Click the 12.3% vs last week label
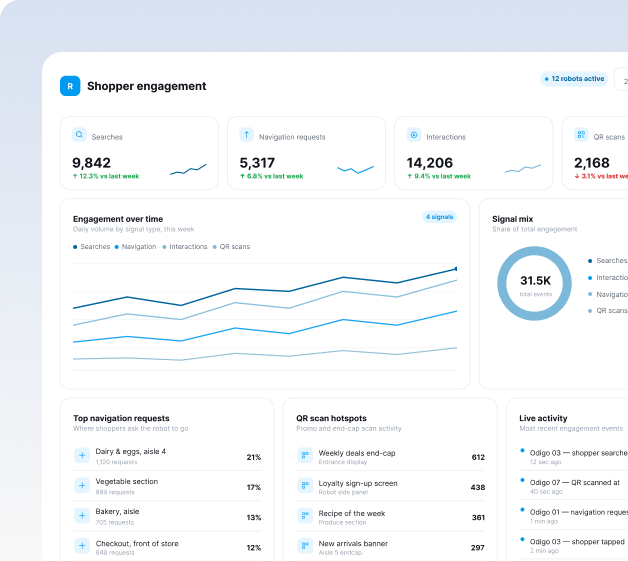 coord(106,176)
